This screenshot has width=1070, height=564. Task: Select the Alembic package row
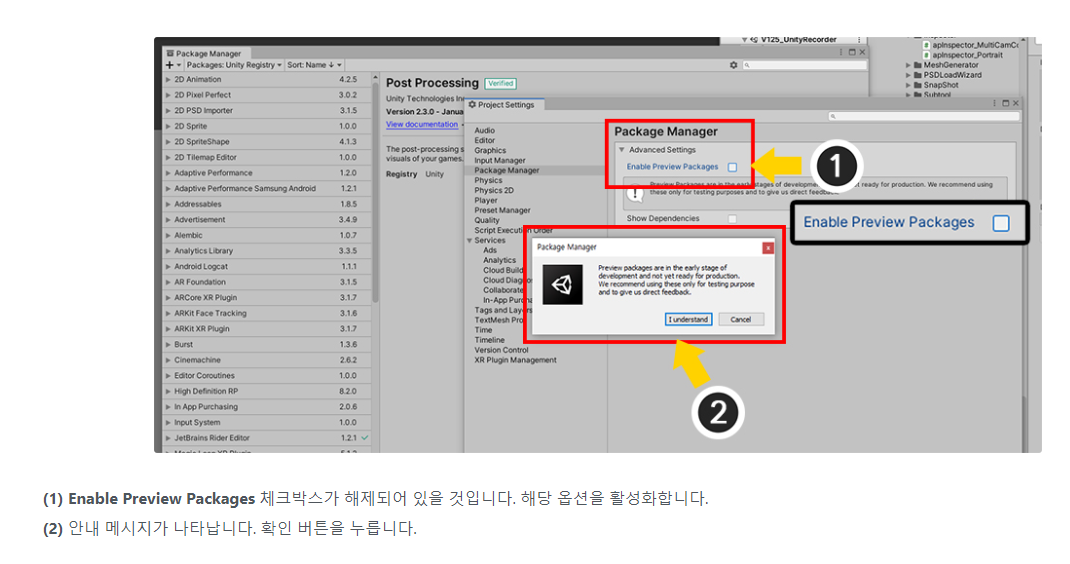pos(268,236)
